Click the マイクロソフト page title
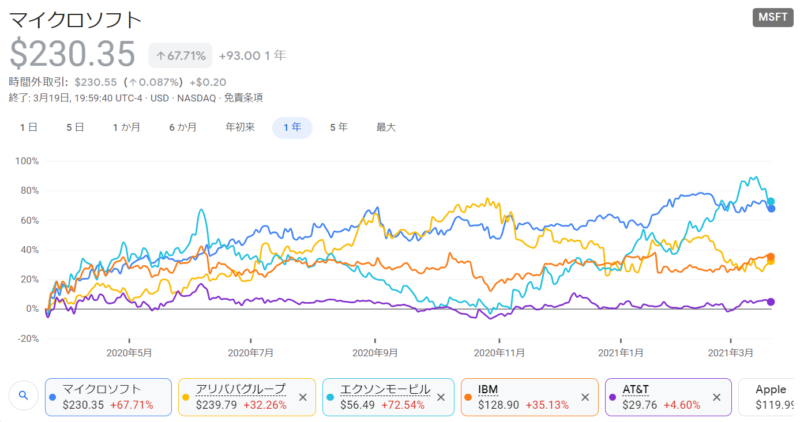 point(76,20)
